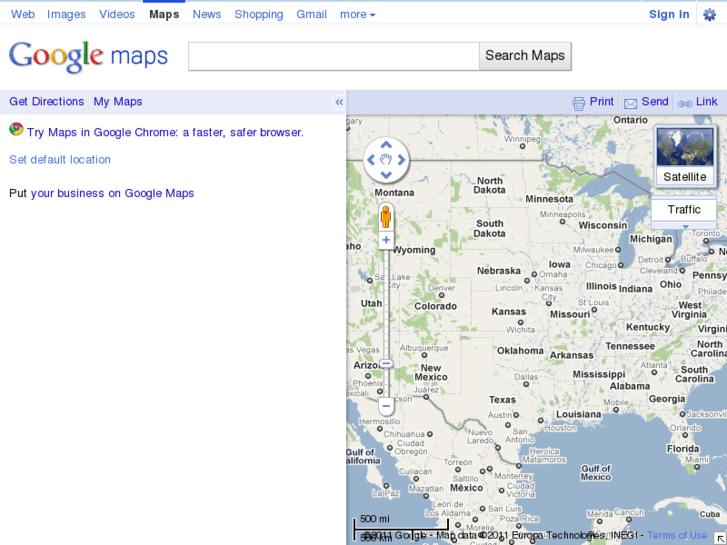Click the Chicago city marker
Viewport: 727px width, 545px height.
point(620,265)
